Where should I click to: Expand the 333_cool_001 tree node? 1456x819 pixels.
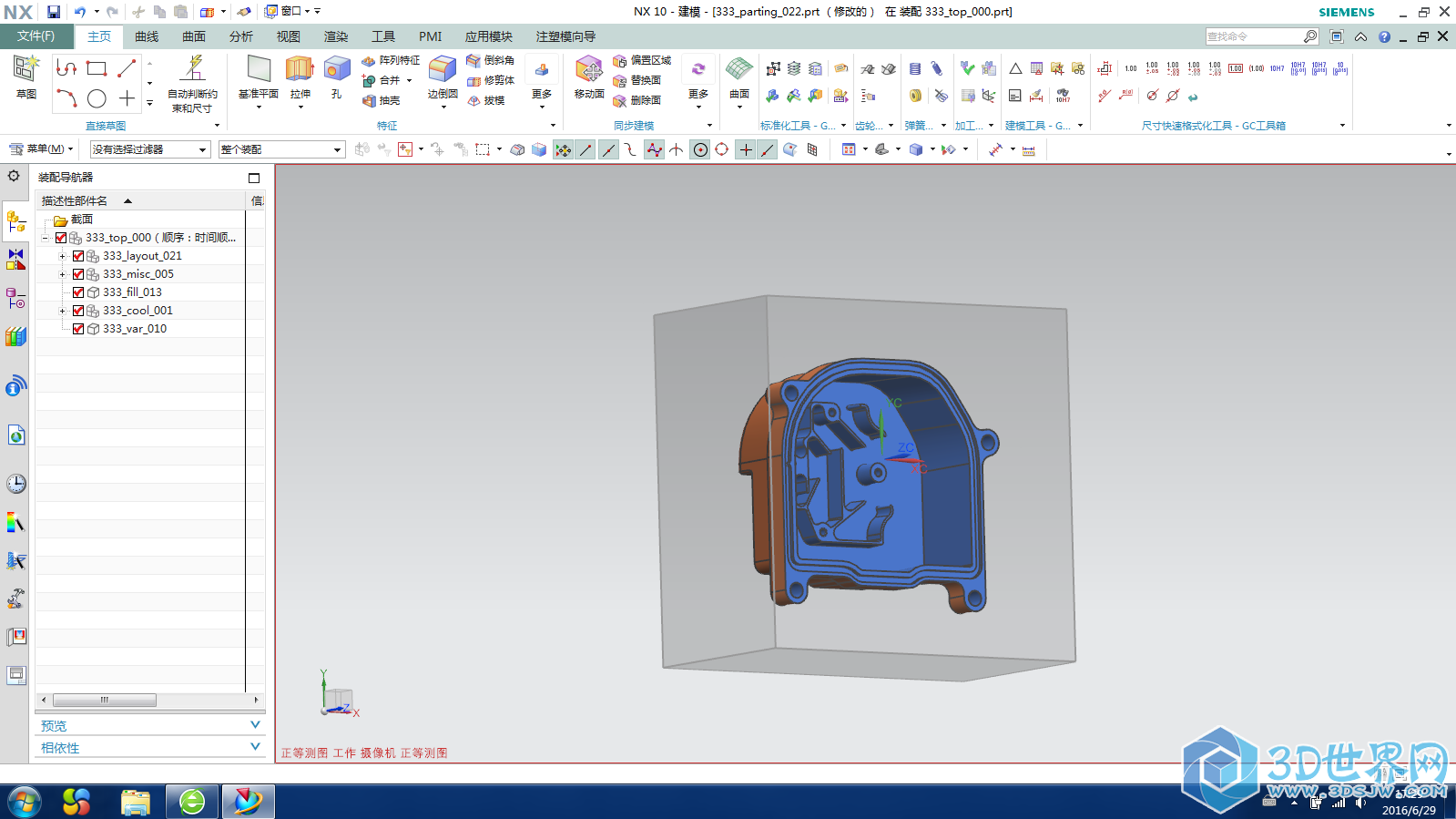[x=62, y=311]
